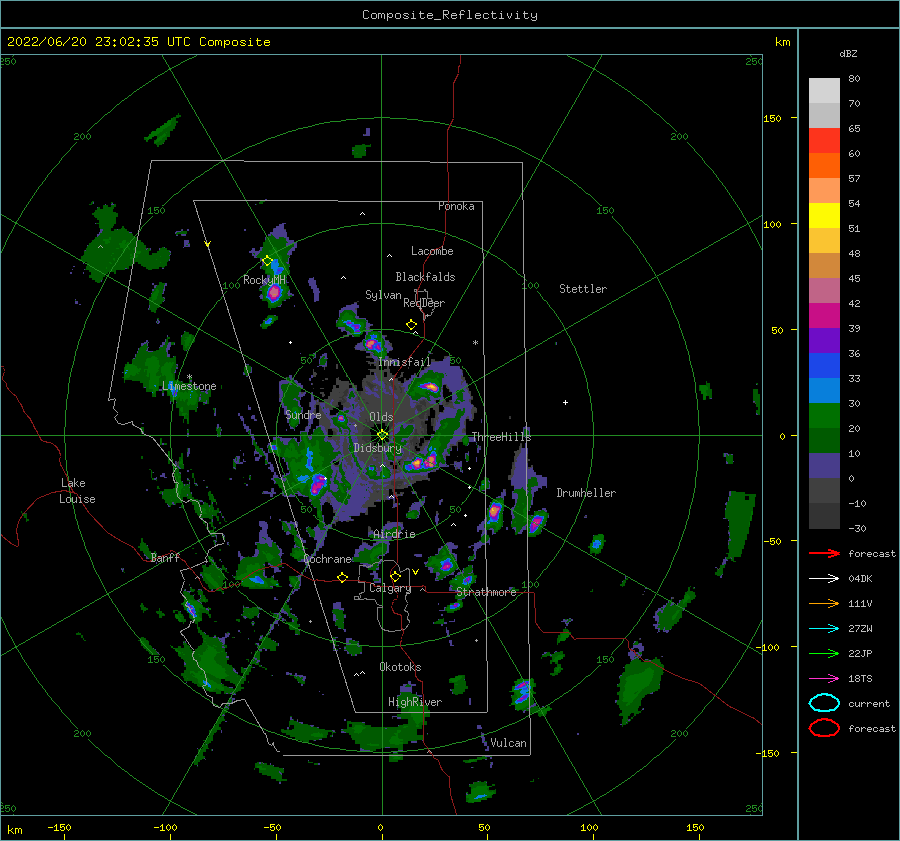
Task: Click the HighRiver town label
Action: click(415, 702)
